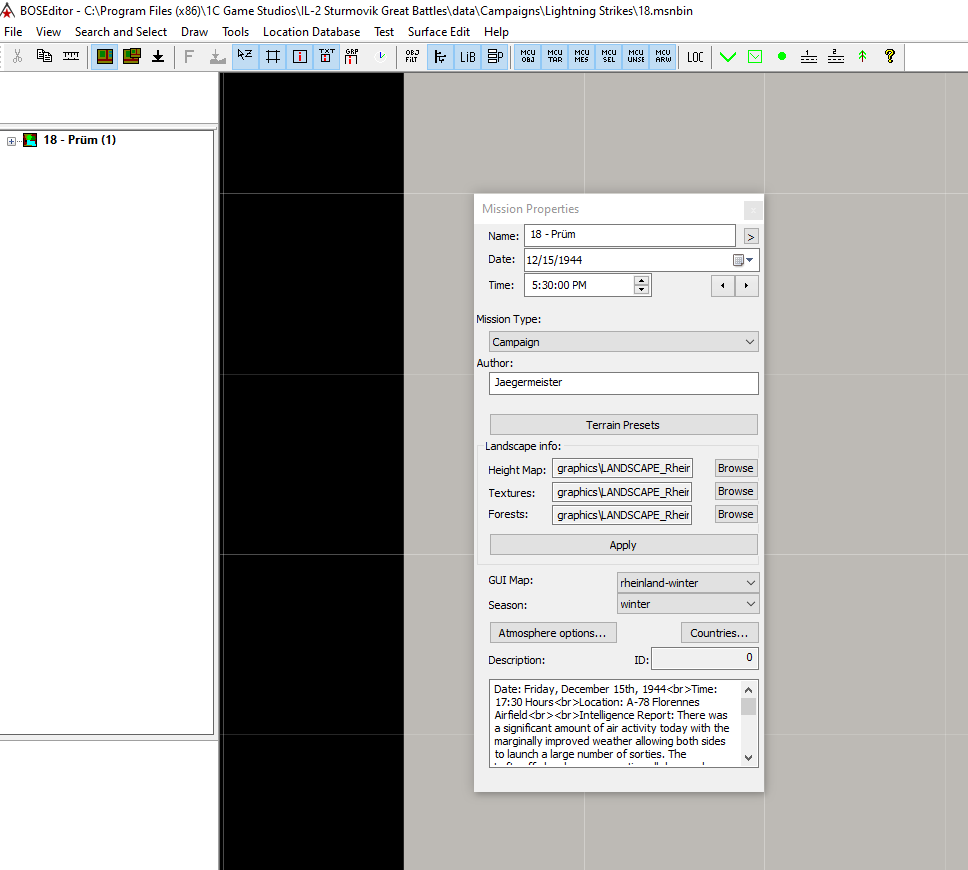
Task: Browse for the Height Map file
Action: 735,468
